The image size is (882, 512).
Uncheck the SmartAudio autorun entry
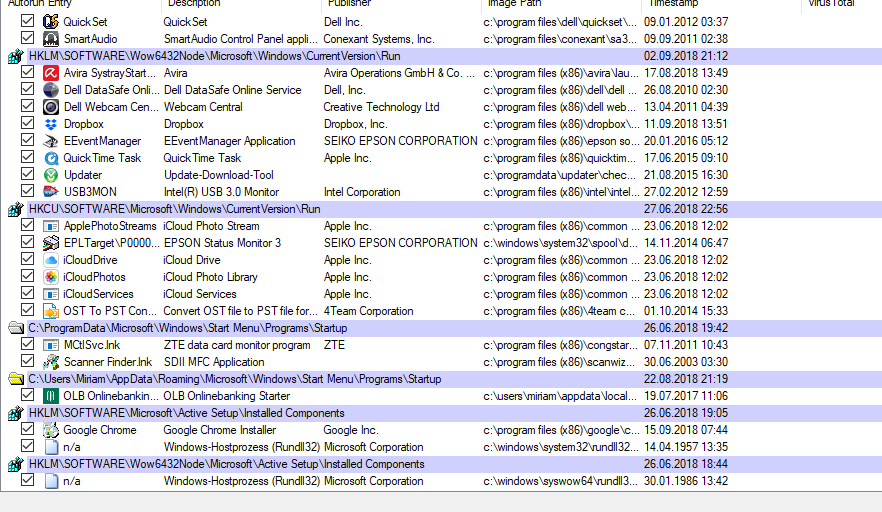pos(27,38)
